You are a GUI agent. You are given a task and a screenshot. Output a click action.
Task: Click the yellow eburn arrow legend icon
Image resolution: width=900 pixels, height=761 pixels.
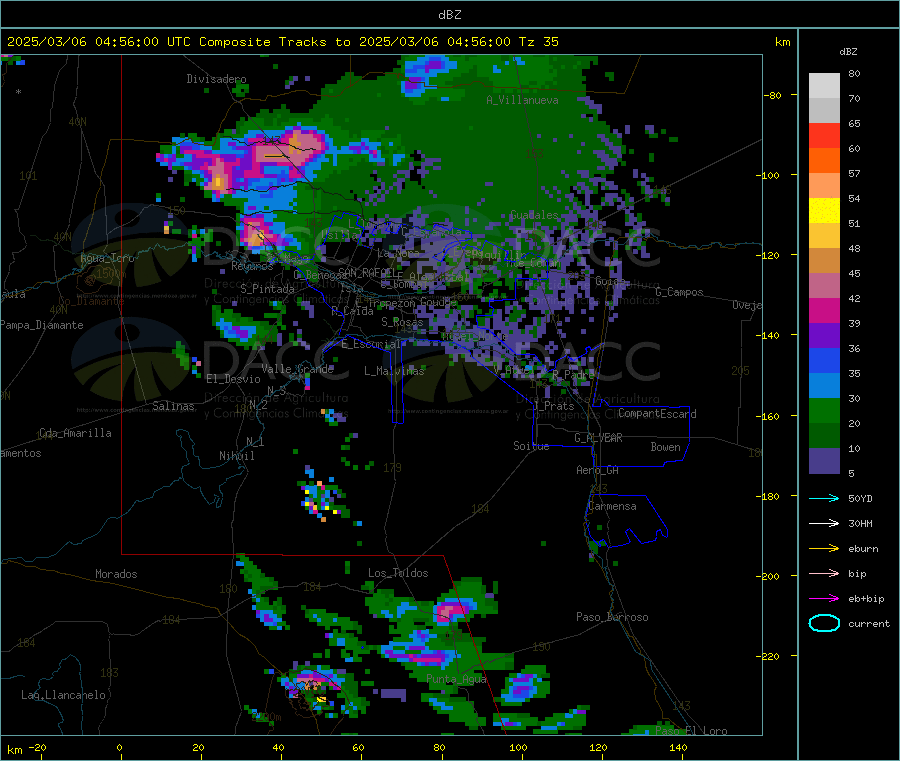coord(824,549)
